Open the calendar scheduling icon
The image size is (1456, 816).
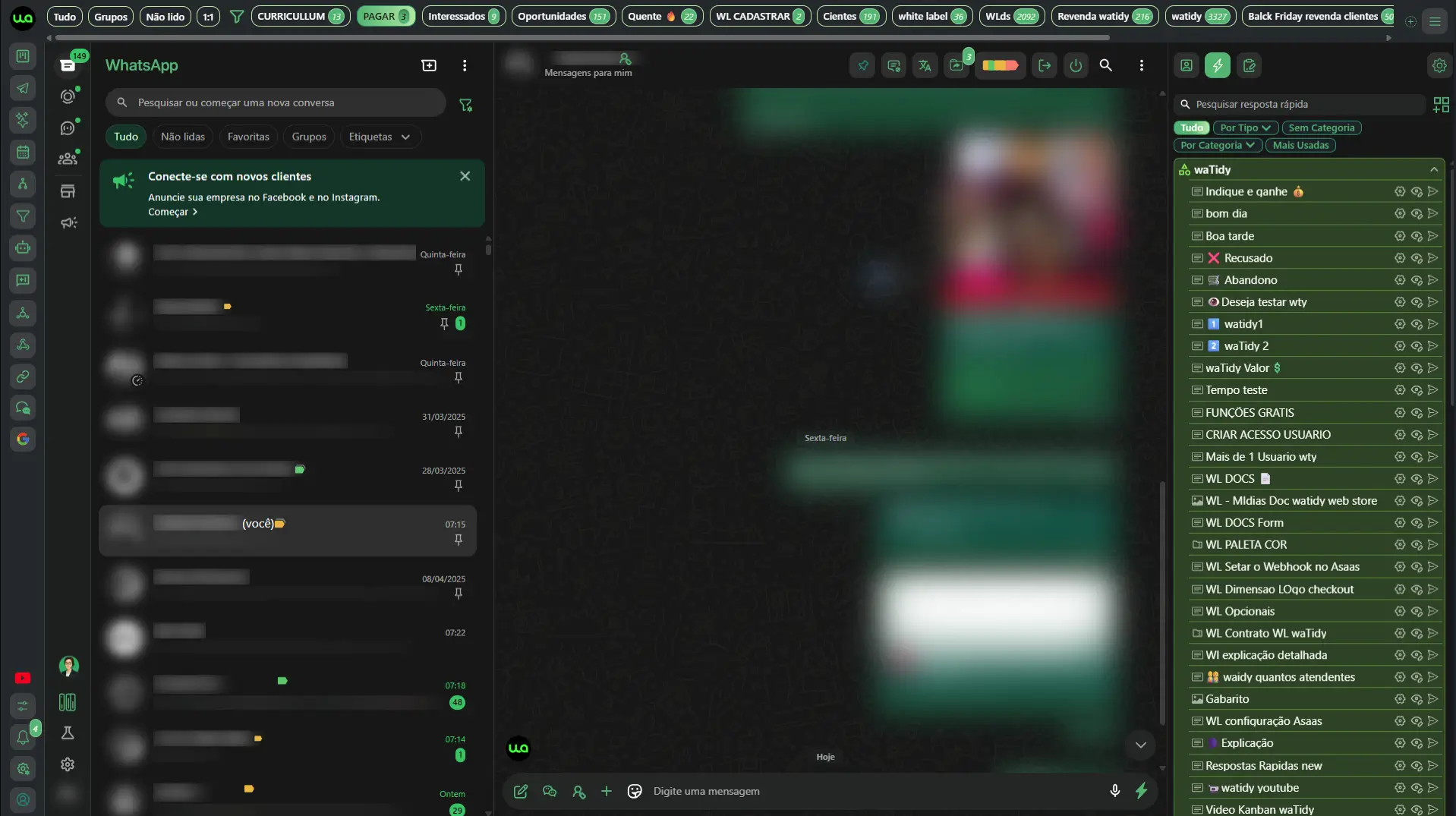point(23,153)
